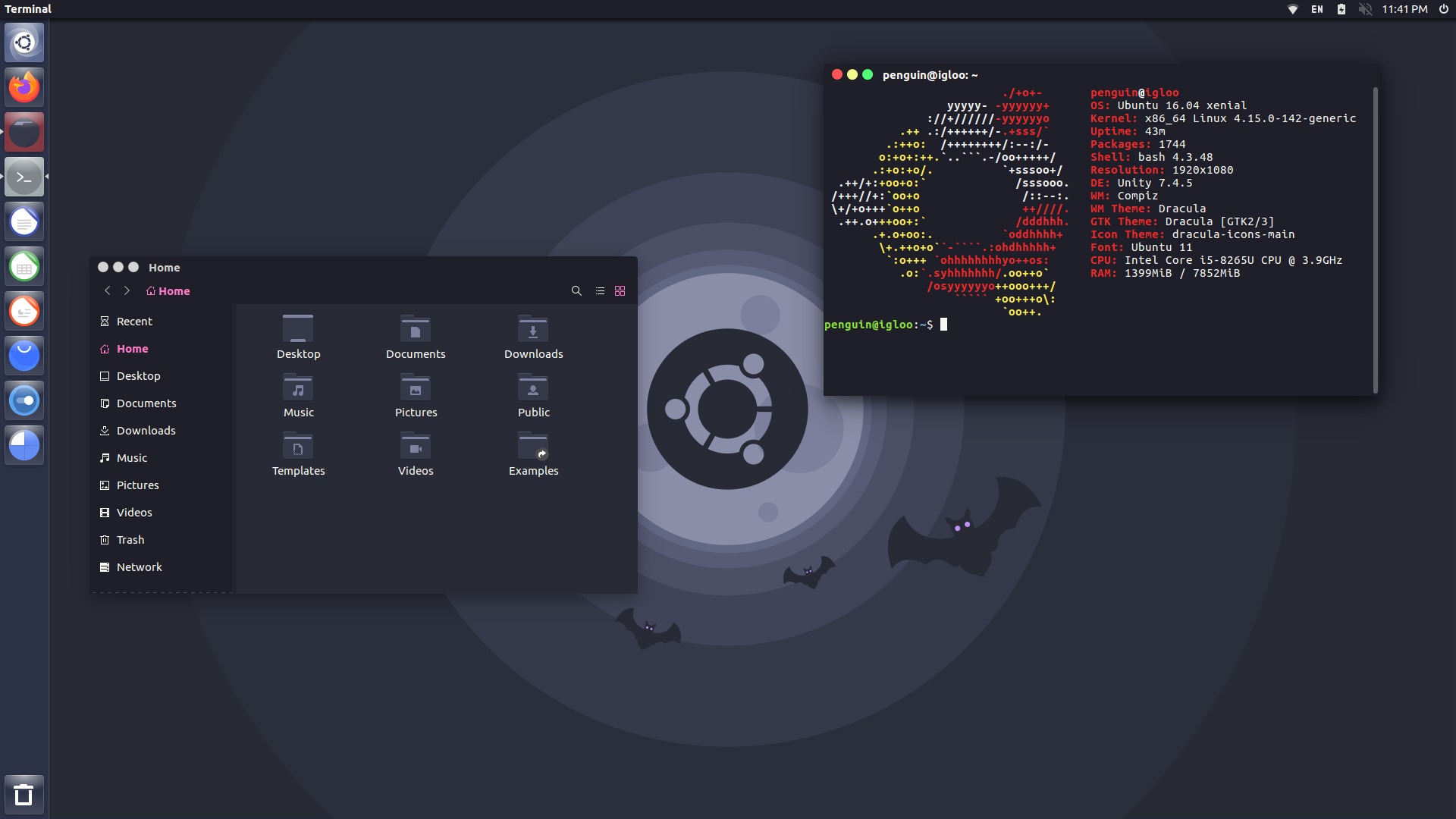The width and height of the screenshot is (1456, 819).
Task: Open the power session menu
Action: (x=1444, y=9)
